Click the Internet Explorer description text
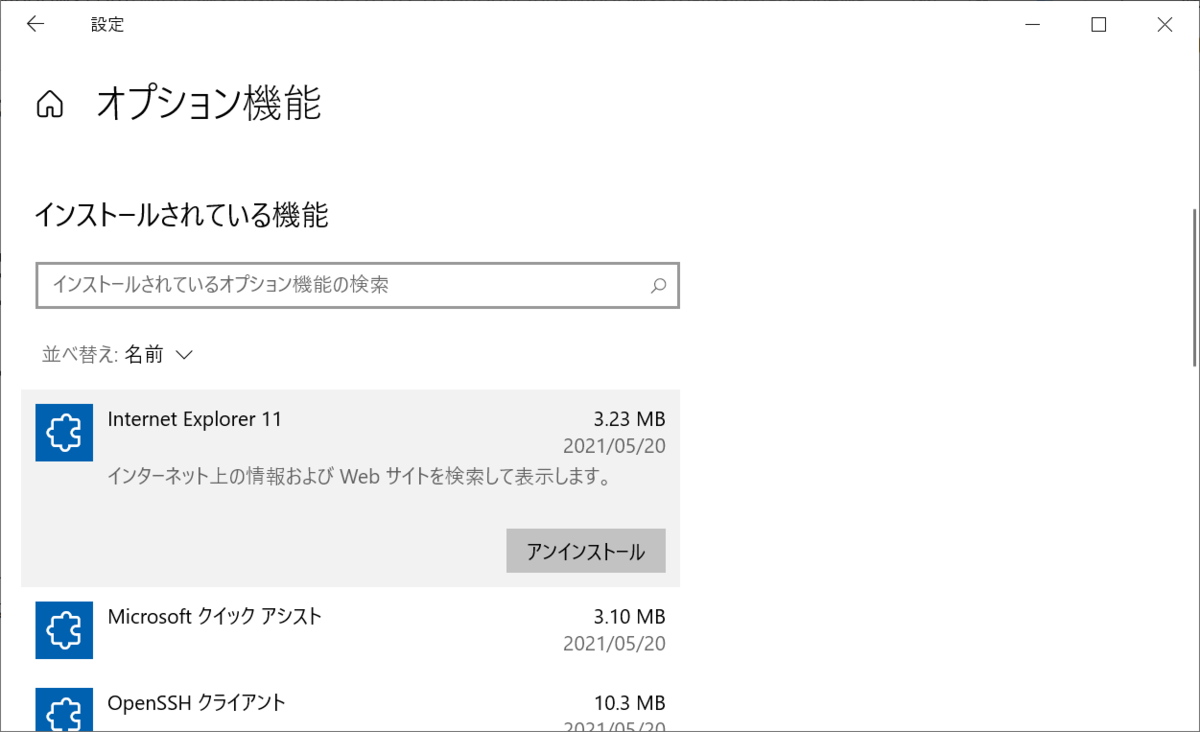 pyautogui.click(x=359, y=477)
